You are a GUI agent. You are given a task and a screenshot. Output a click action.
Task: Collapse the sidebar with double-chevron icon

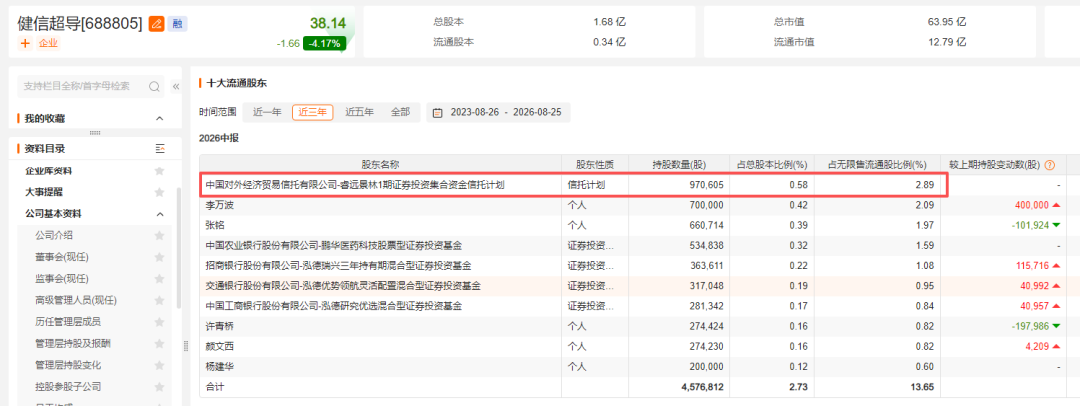[175, 87]
